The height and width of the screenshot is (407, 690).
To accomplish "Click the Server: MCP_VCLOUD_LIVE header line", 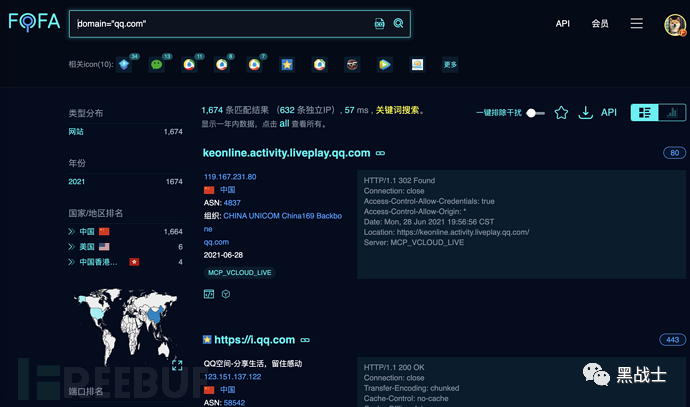I will pyautogui.click(x=414, y=242).
